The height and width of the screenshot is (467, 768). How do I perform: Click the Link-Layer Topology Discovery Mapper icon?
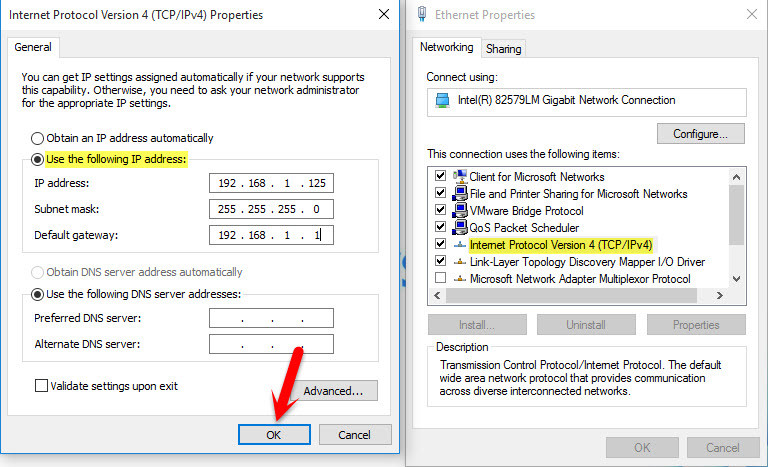click(x=460, y=262)
